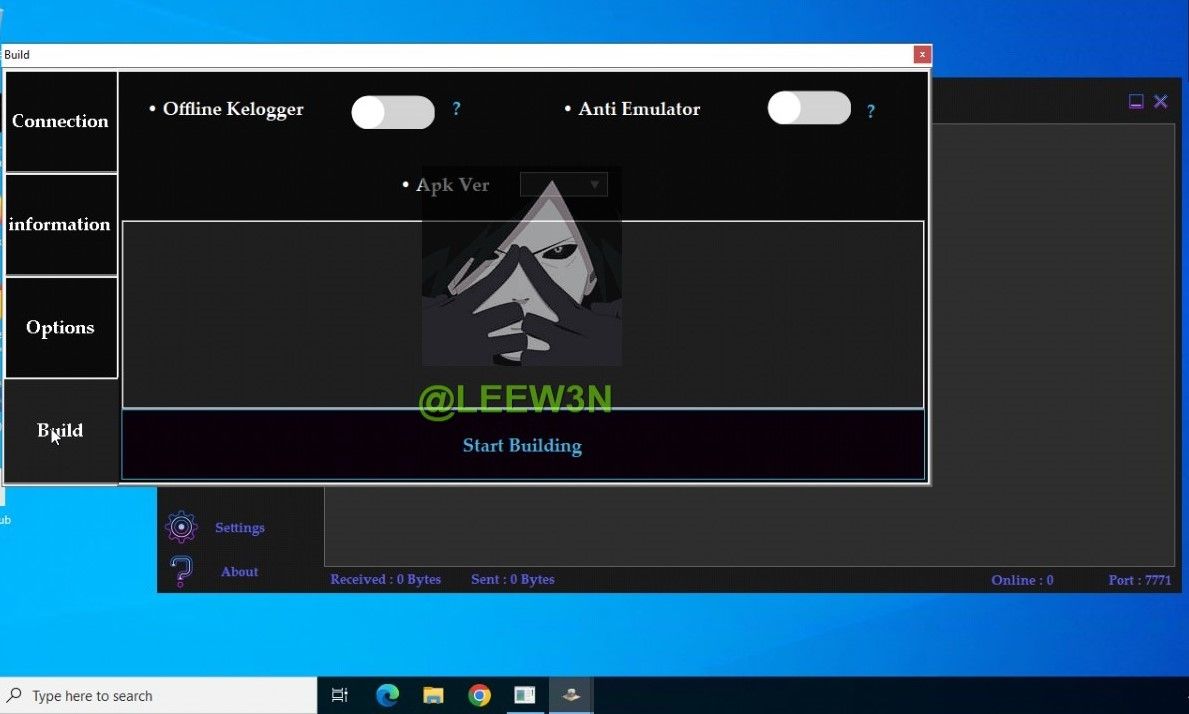Open Google Chrome from the taskbar

[x=479, y=695]
